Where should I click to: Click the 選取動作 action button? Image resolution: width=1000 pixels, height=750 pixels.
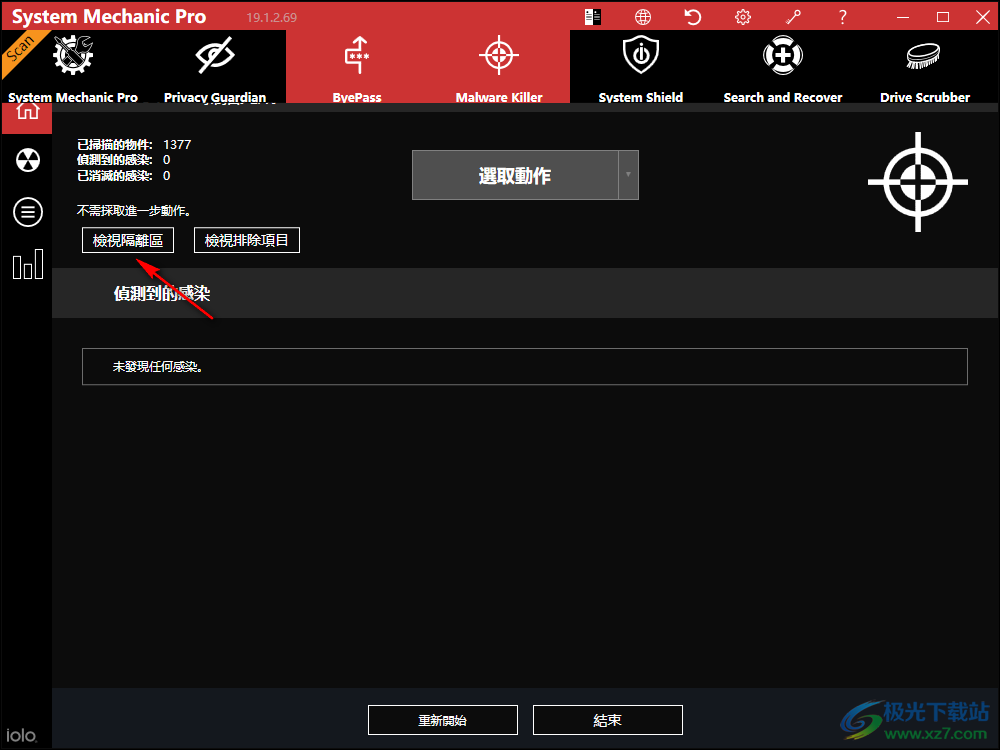click(515, 175)
